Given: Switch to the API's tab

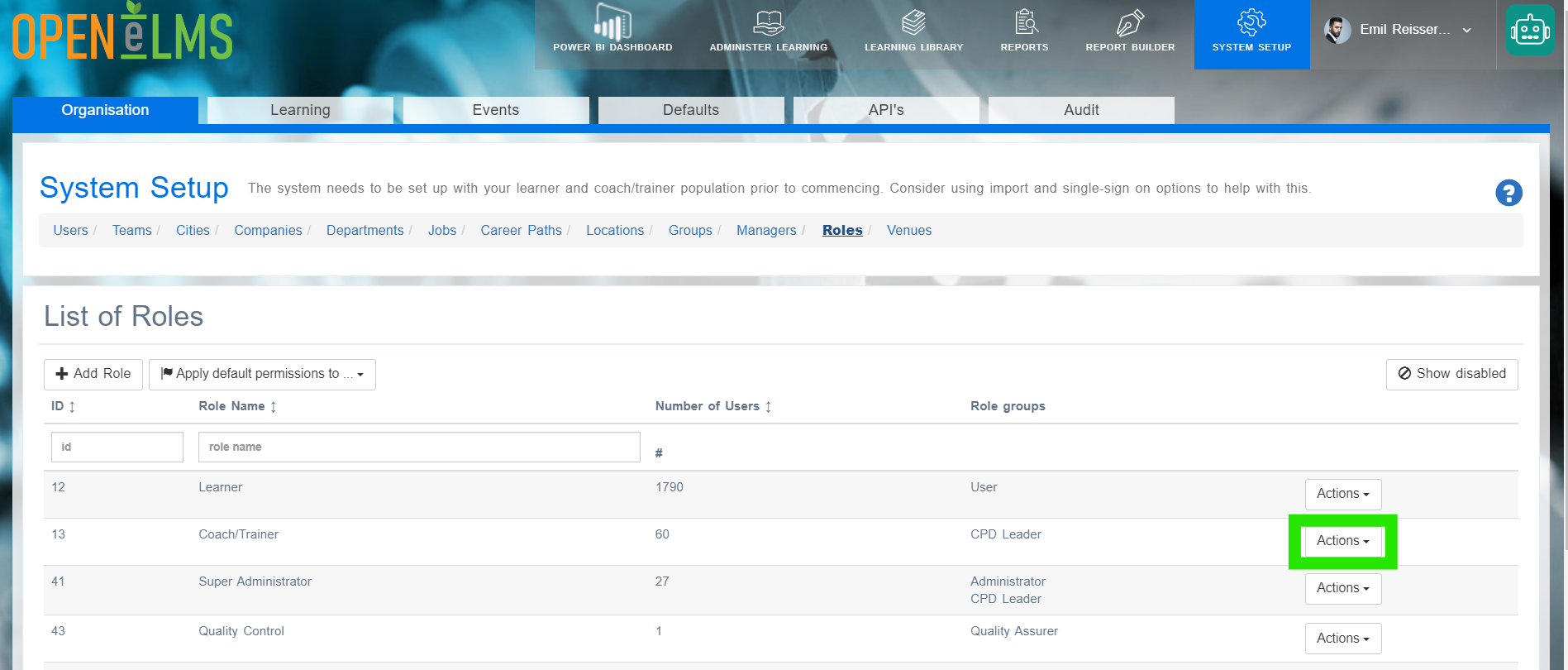Looking at the screenshot, I should pyautogui.click(x=886, y=110).
